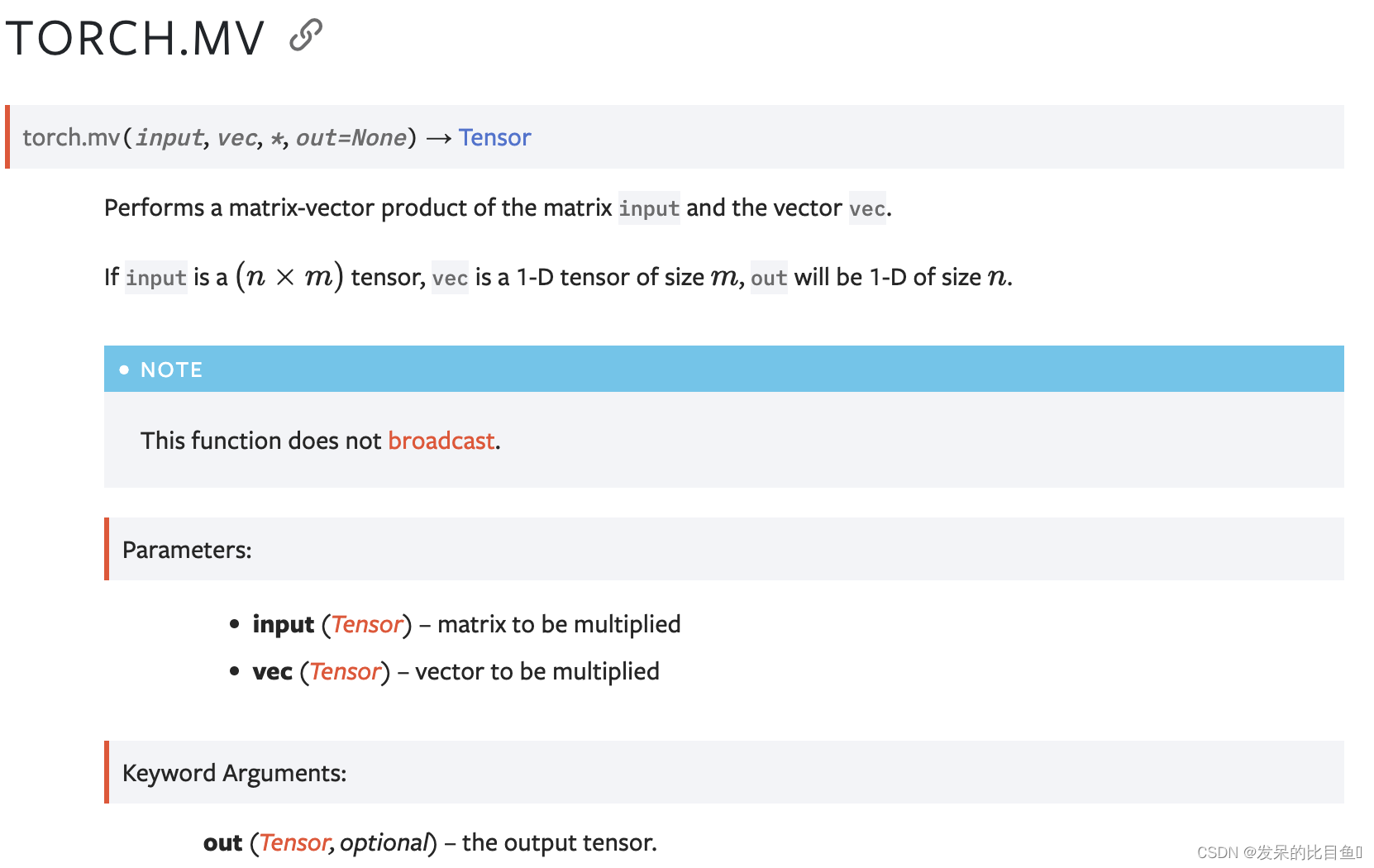
Task: Open the Tensor link in the out keyword argument
Action: coord(293,842)
